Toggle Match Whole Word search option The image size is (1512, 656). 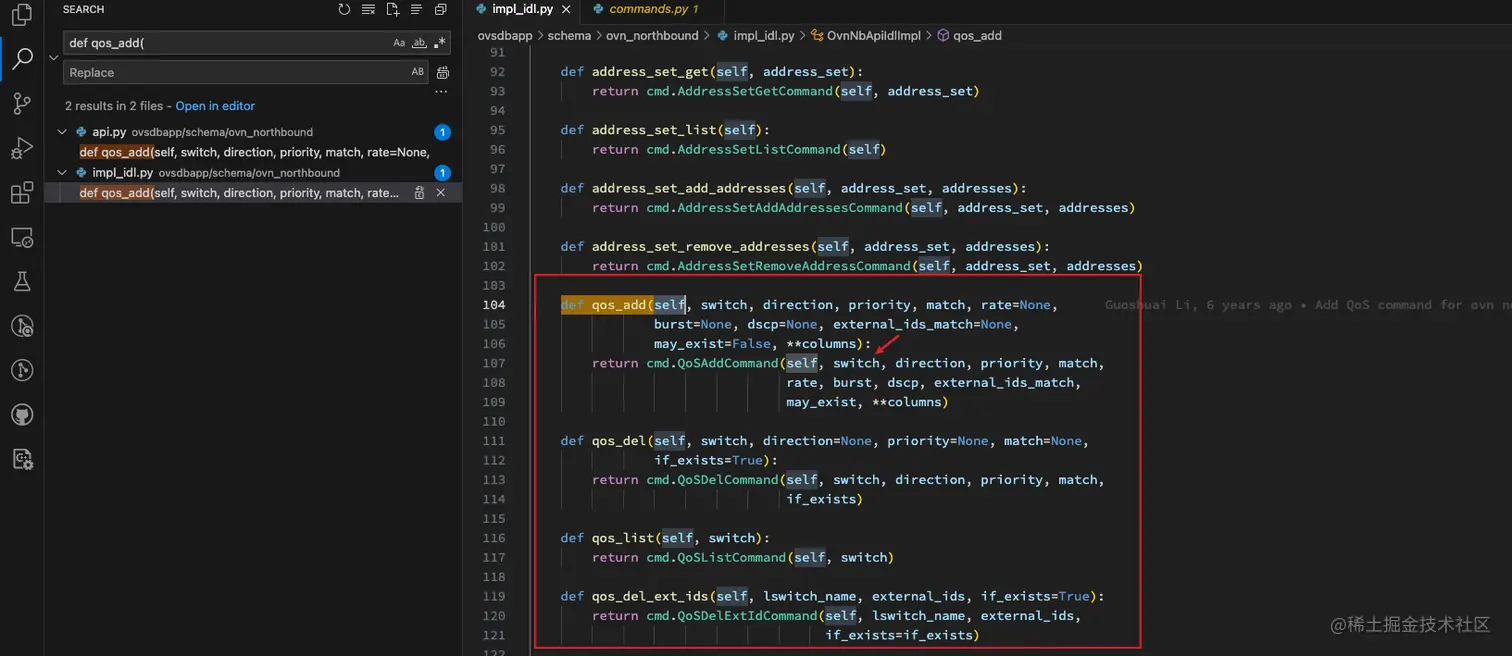(419, 43)
